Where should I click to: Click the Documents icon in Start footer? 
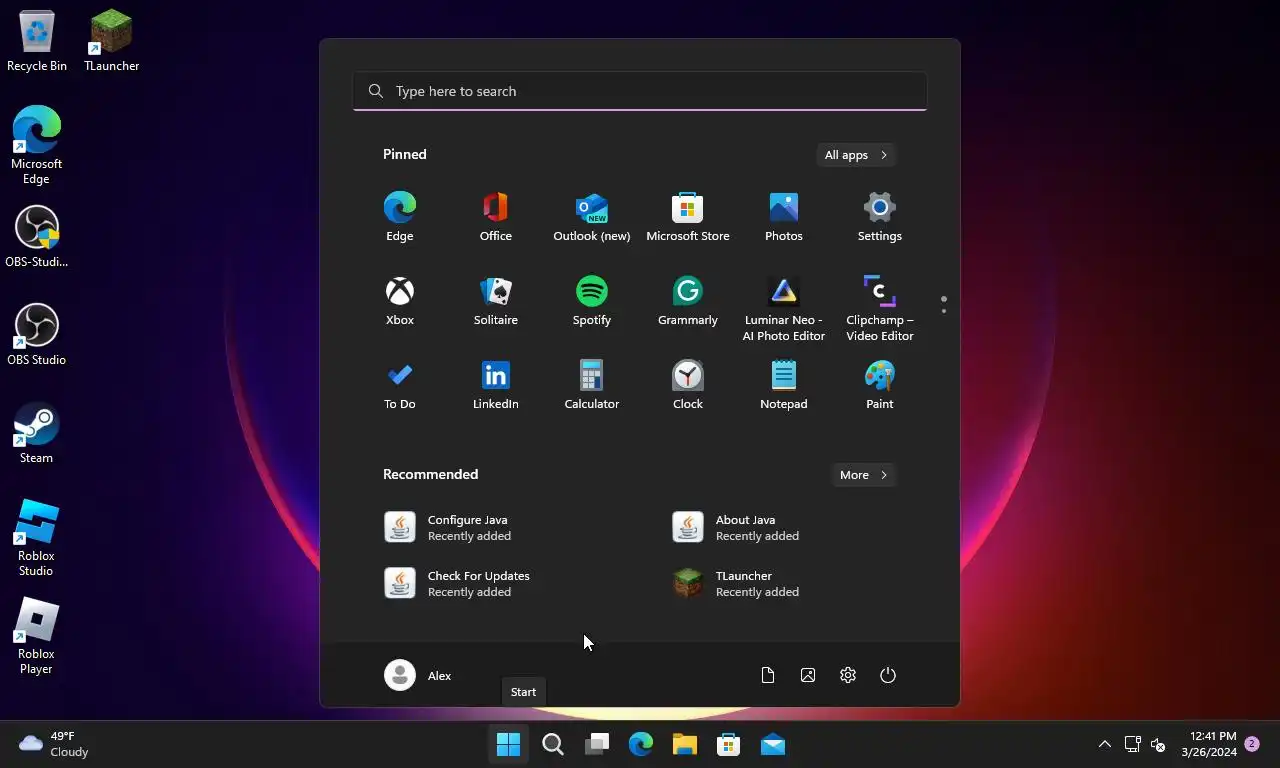coord(768,675)
